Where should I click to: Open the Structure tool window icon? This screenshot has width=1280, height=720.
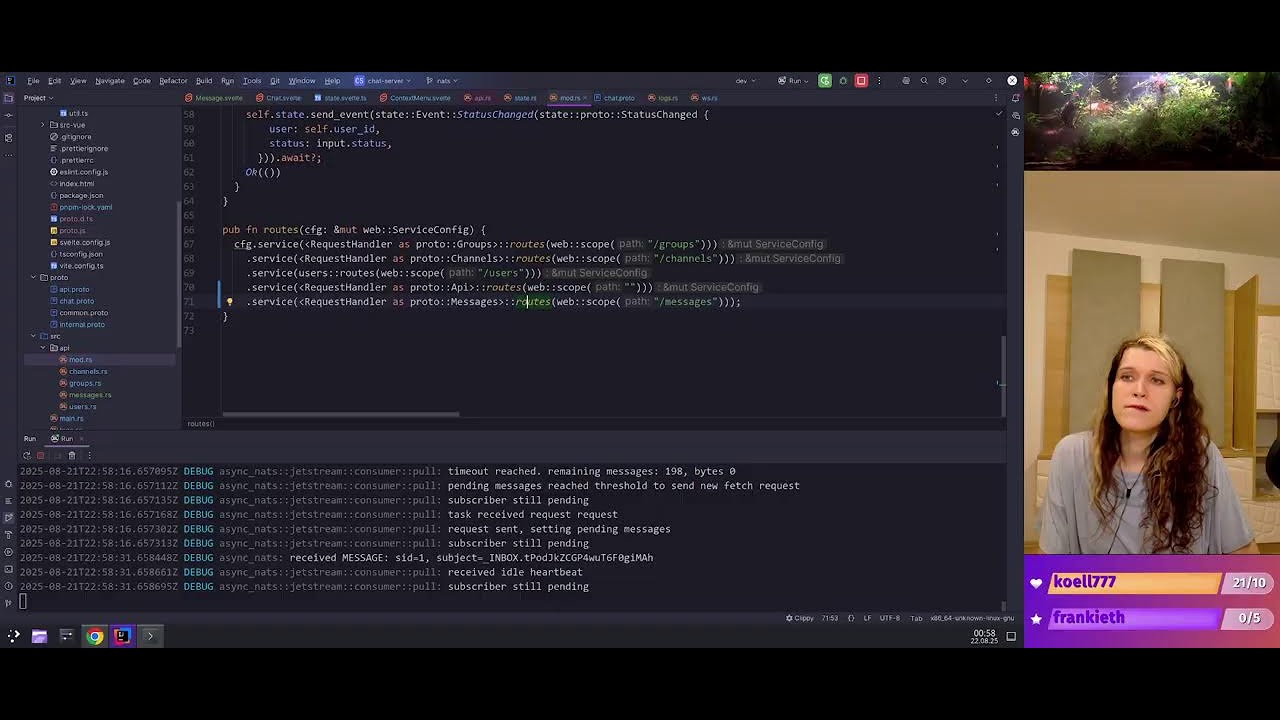tap(8, 138)
